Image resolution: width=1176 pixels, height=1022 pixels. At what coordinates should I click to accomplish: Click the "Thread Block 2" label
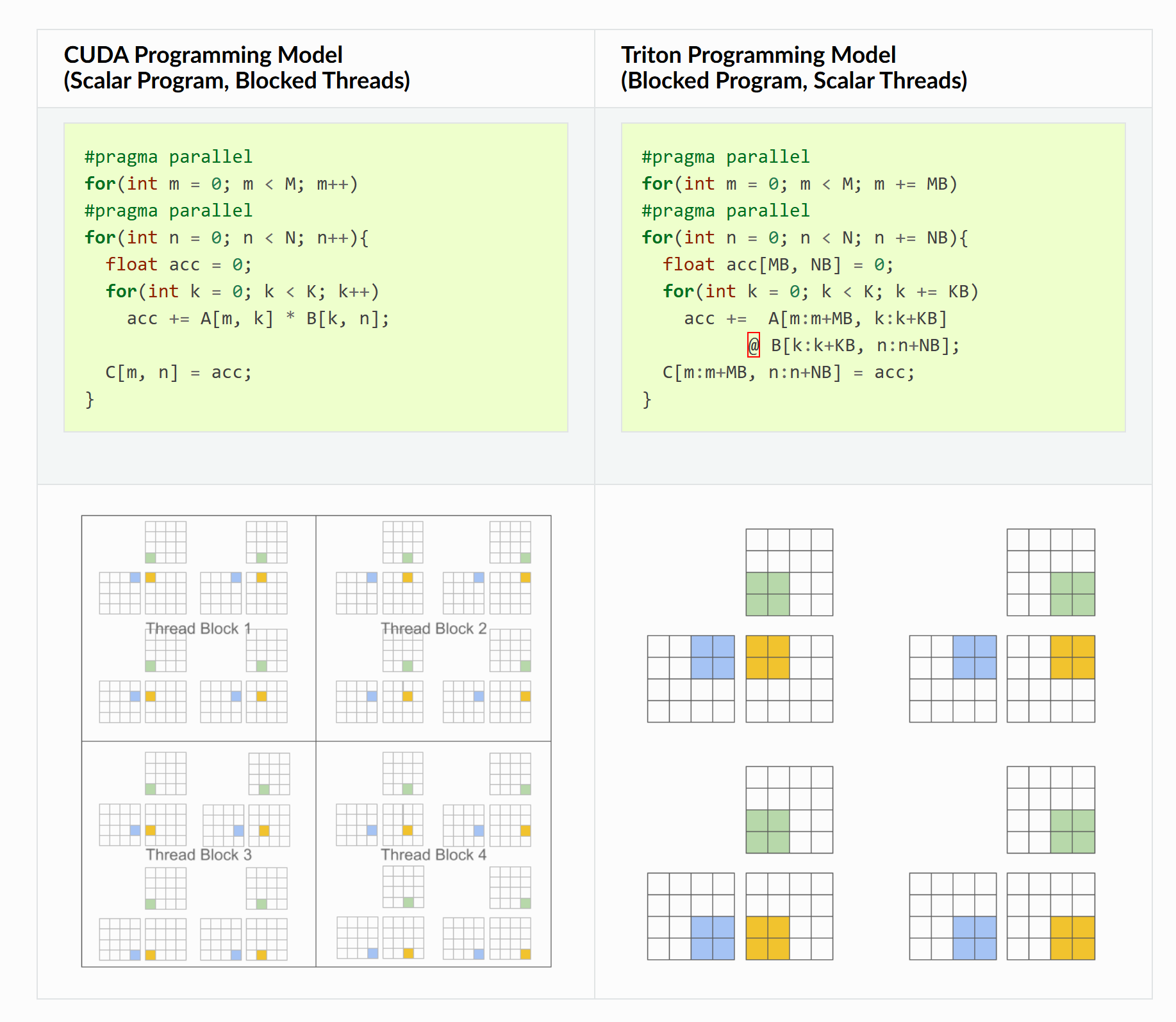click(434, 629)
